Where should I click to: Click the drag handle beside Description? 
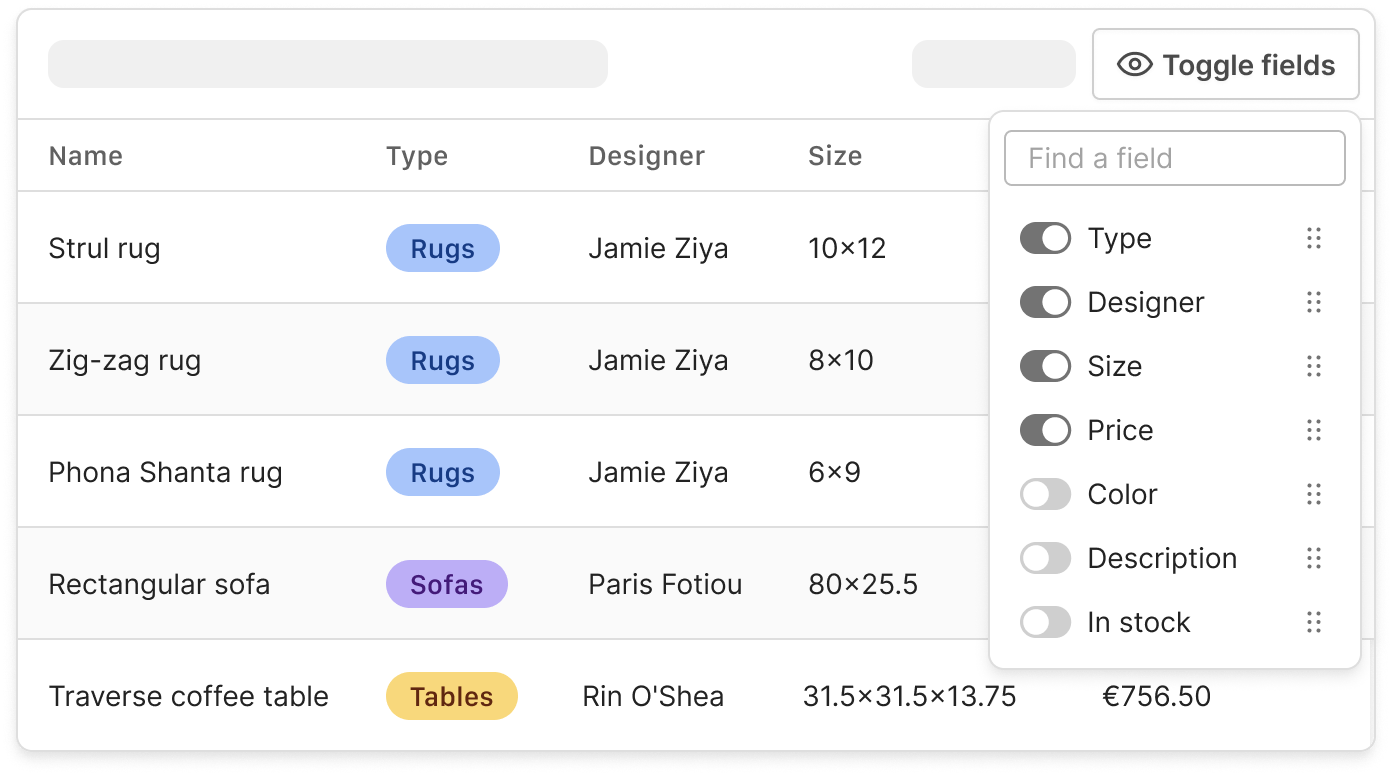pyautogui.click(x=1314, y=558)
